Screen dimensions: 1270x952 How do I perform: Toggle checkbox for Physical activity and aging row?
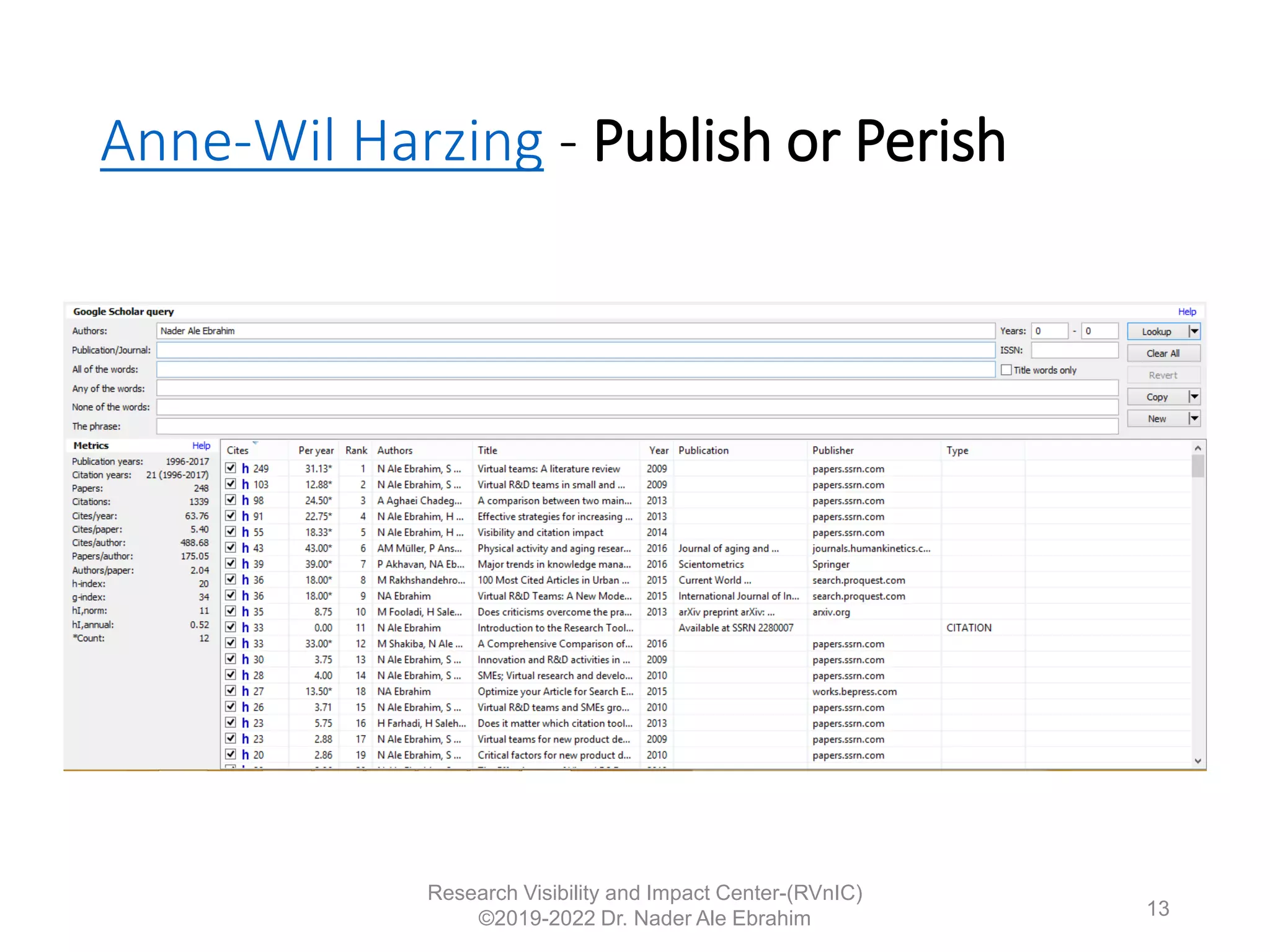pyautogui.click(x=231, y=547)
